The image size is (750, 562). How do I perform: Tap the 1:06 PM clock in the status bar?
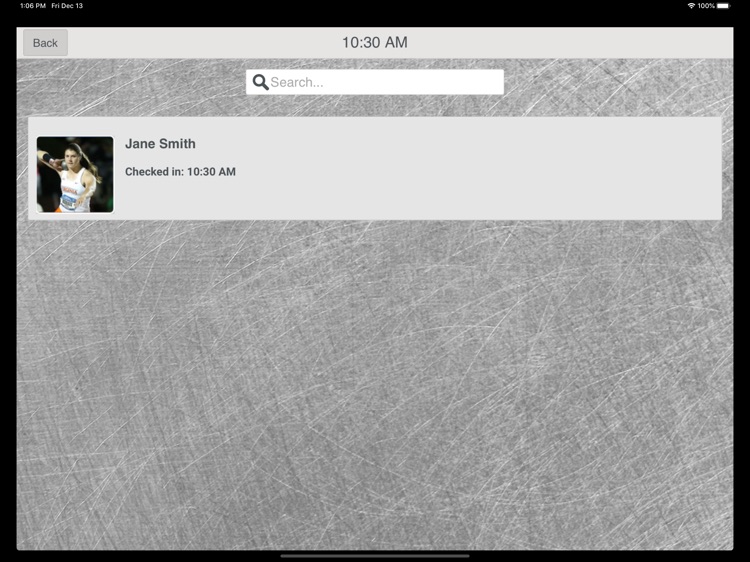tap(33, 6)
